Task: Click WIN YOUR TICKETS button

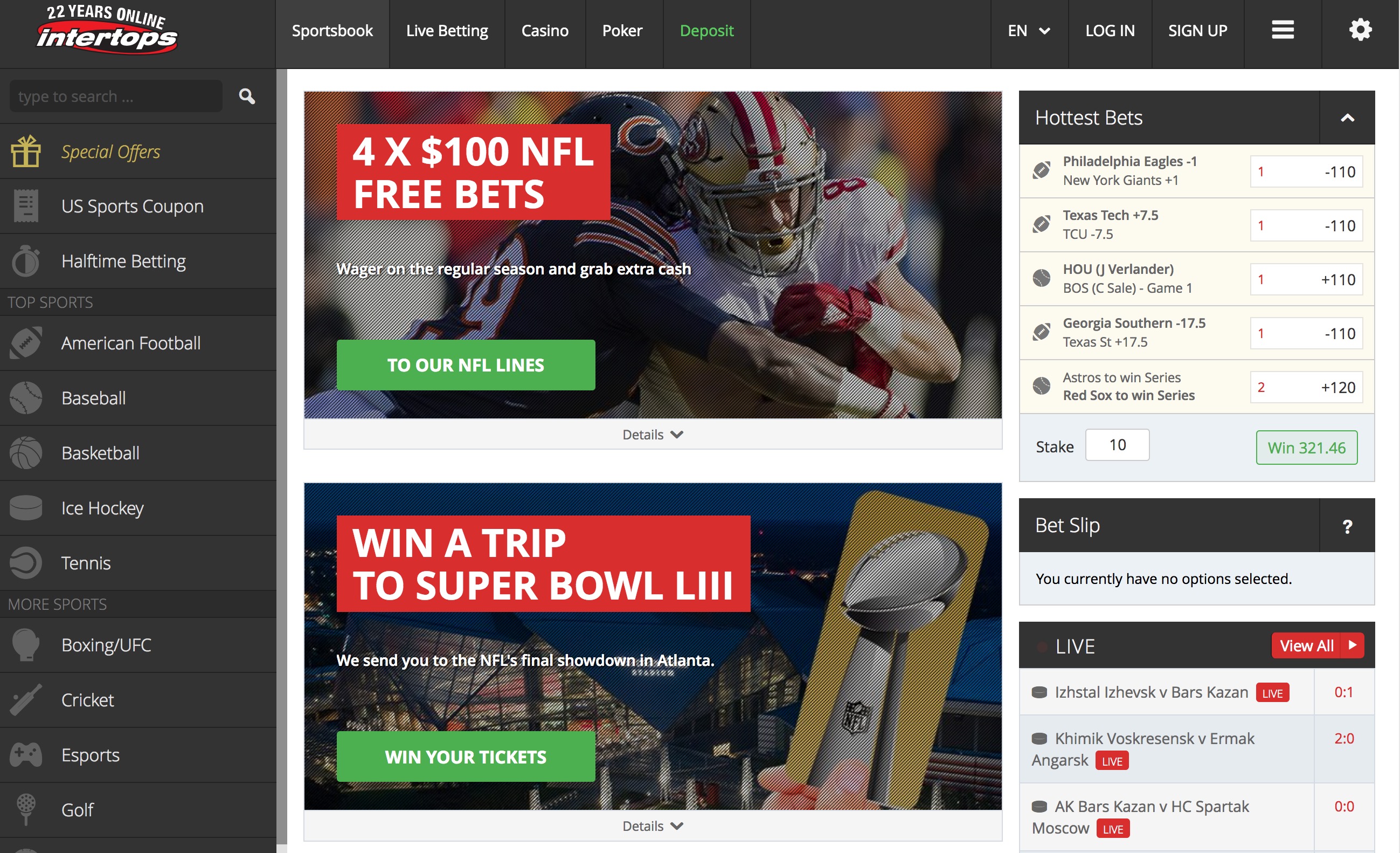Action: coord(466,756)
